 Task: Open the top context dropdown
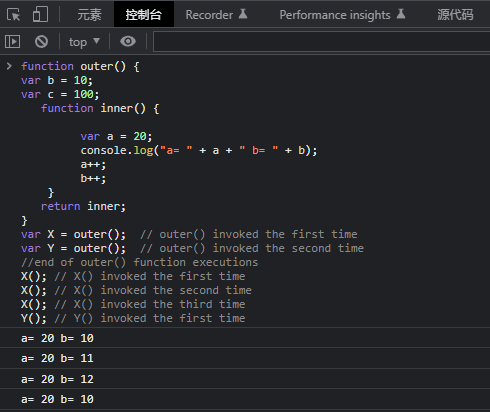84,42
